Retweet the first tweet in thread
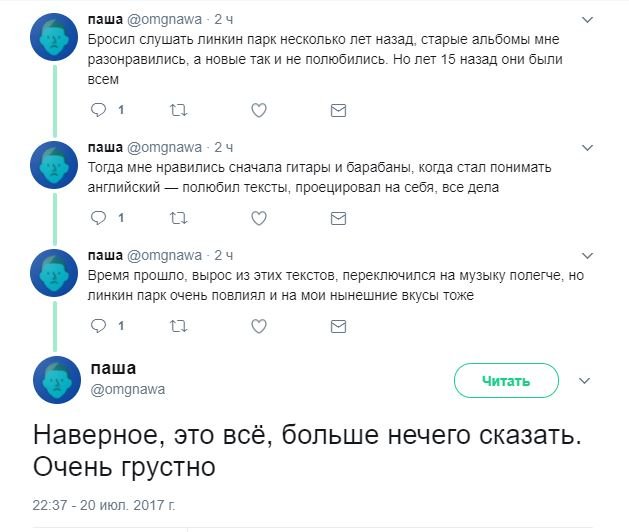Image resolution: width=629 pixels, height=532 pixels. point(179,110)
